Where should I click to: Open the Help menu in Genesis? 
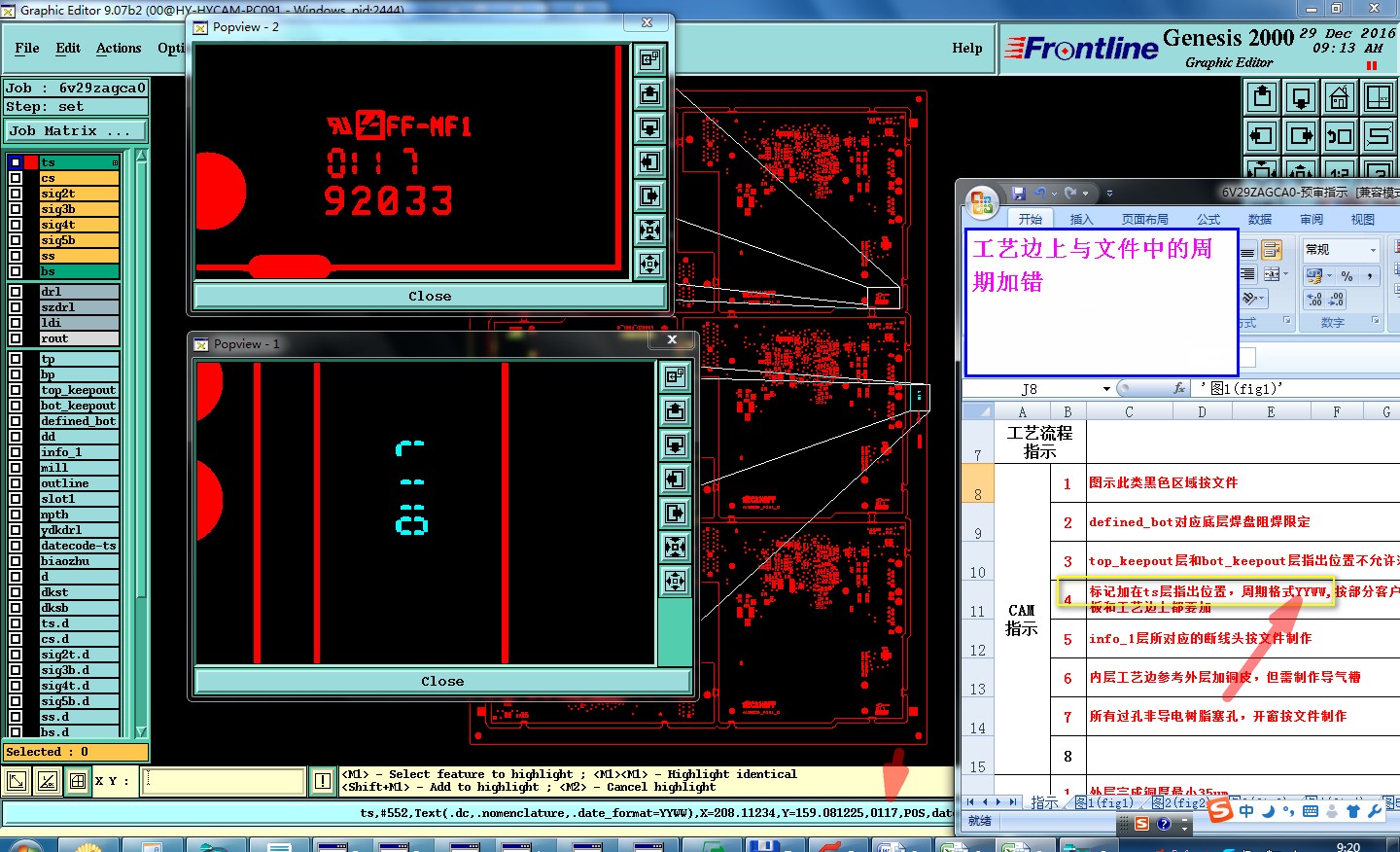click(966, 48)
